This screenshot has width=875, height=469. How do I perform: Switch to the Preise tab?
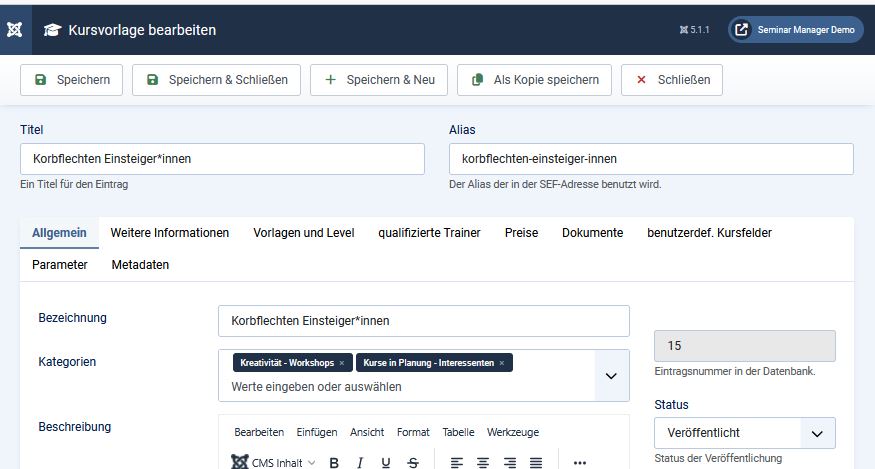point(521,233)
